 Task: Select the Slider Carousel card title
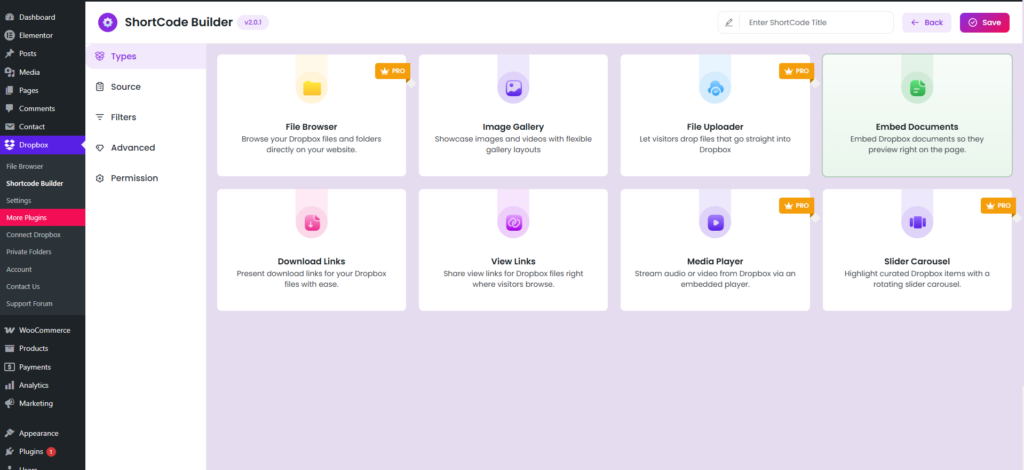[x=917, y=261]
